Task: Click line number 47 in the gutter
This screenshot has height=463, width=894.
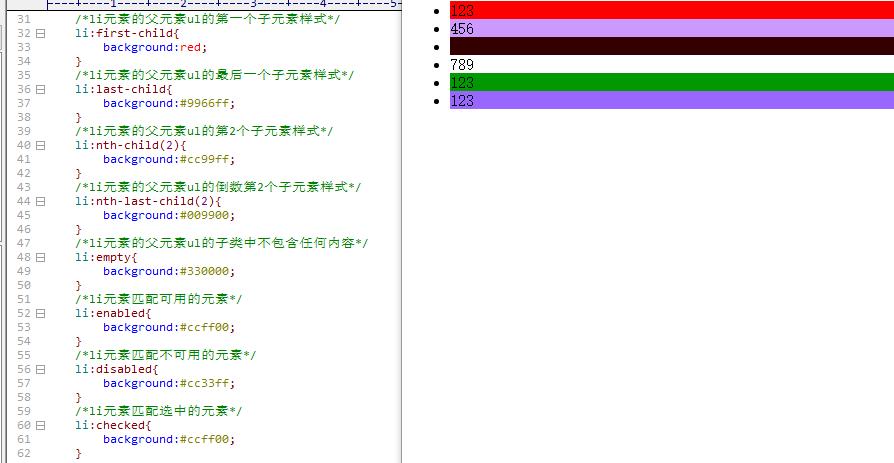Action: click(23, 243)
